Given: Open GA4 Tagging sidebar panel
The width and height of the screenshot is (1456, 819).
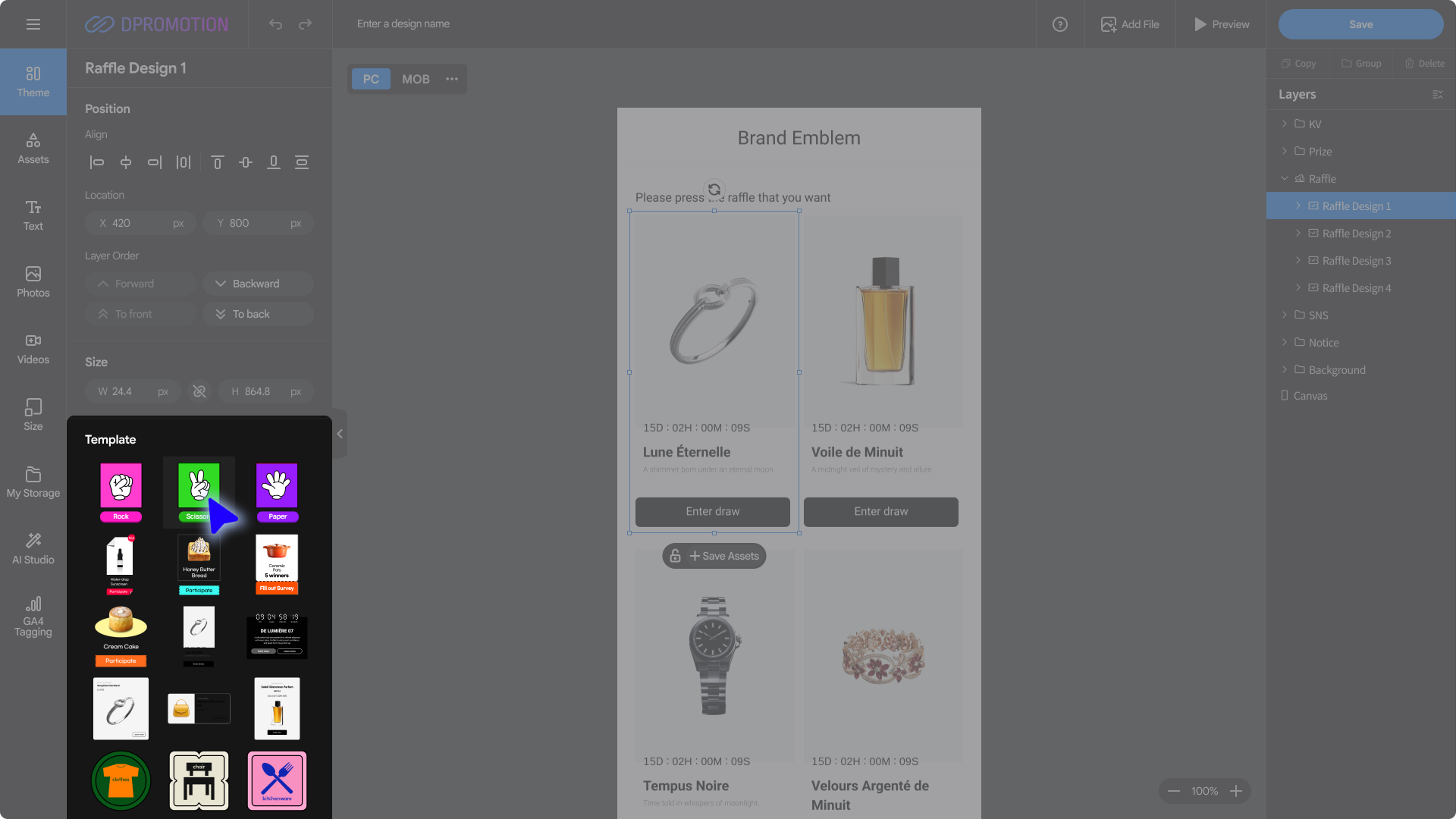Looking at the screenshot, I should coord(33,615).
